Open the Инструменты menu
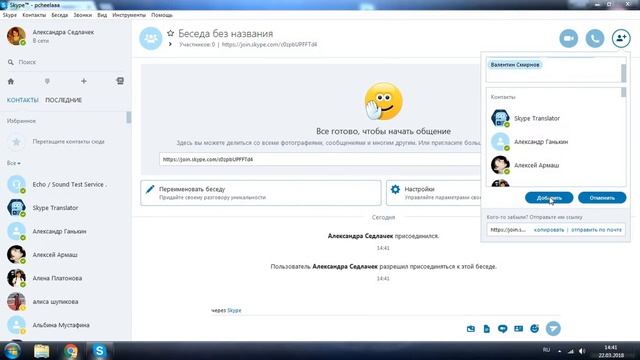 [129, 15]
